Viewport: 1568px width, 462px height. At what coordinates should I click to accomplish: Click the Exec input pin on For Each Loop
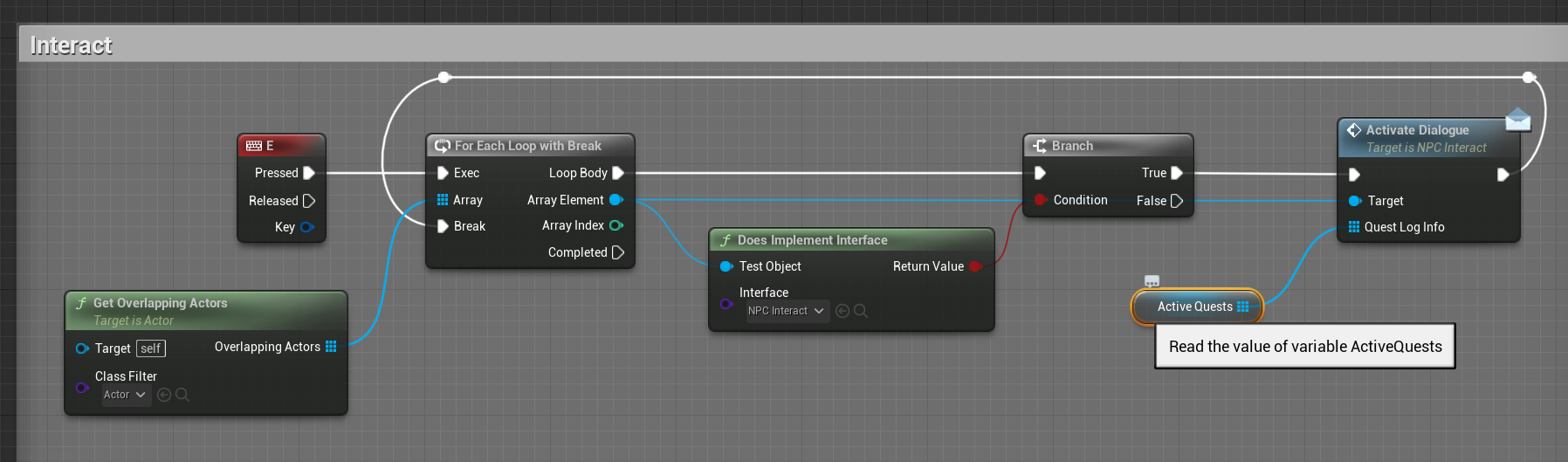point(443,173)
